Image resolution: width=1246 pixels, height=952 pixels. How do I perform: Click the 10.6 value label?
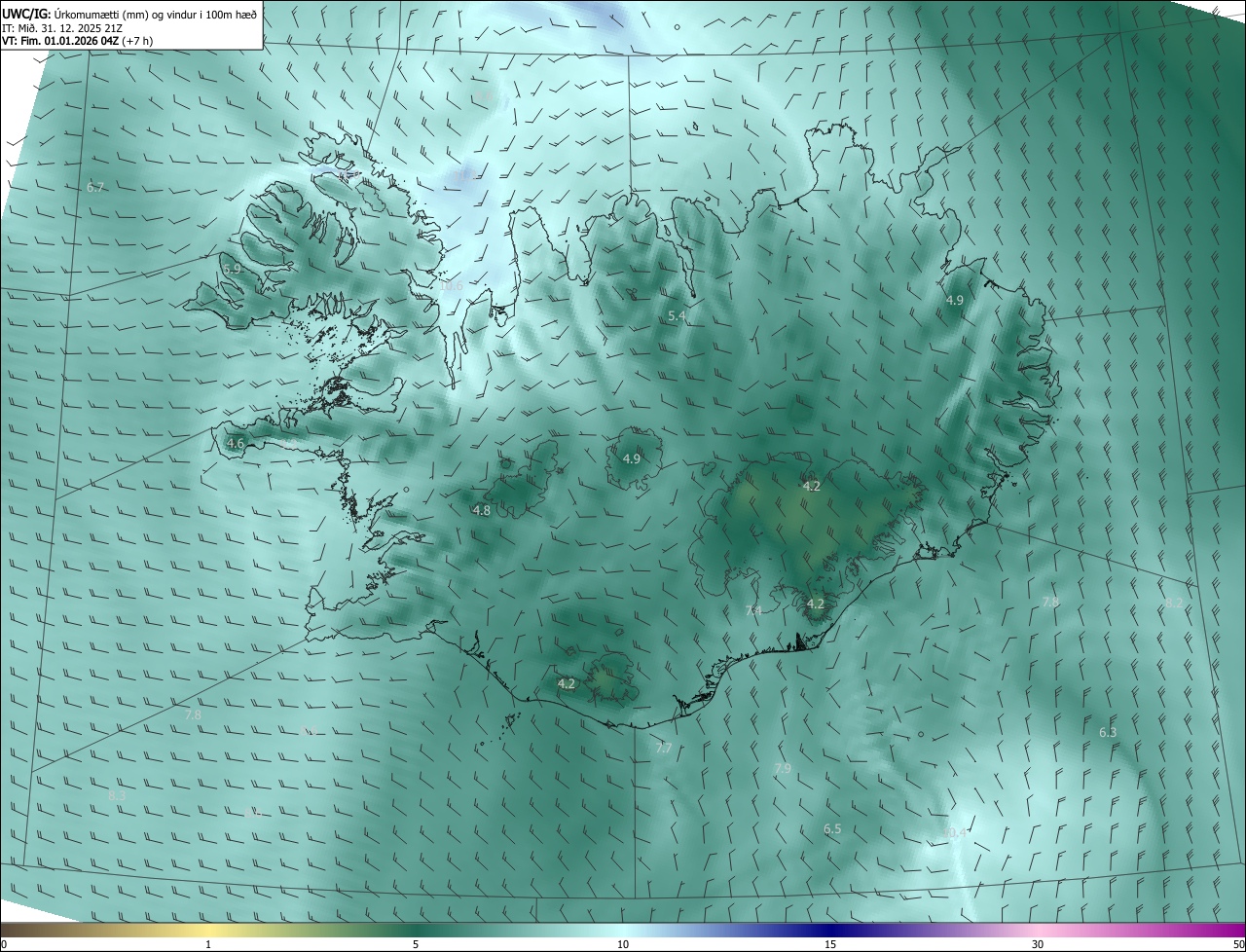pos(451,286)
